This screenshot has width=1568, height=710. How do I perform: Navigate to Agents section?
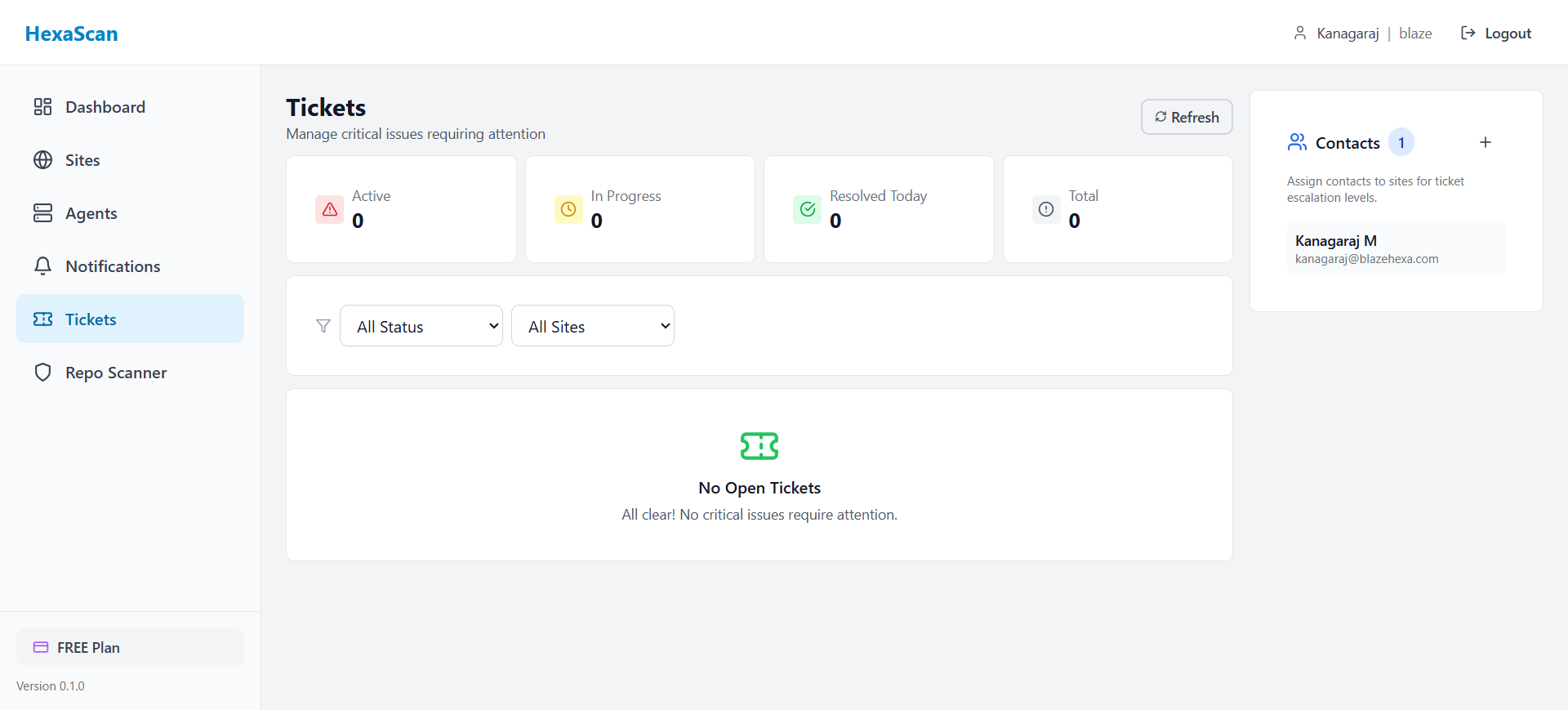point(130,213)
